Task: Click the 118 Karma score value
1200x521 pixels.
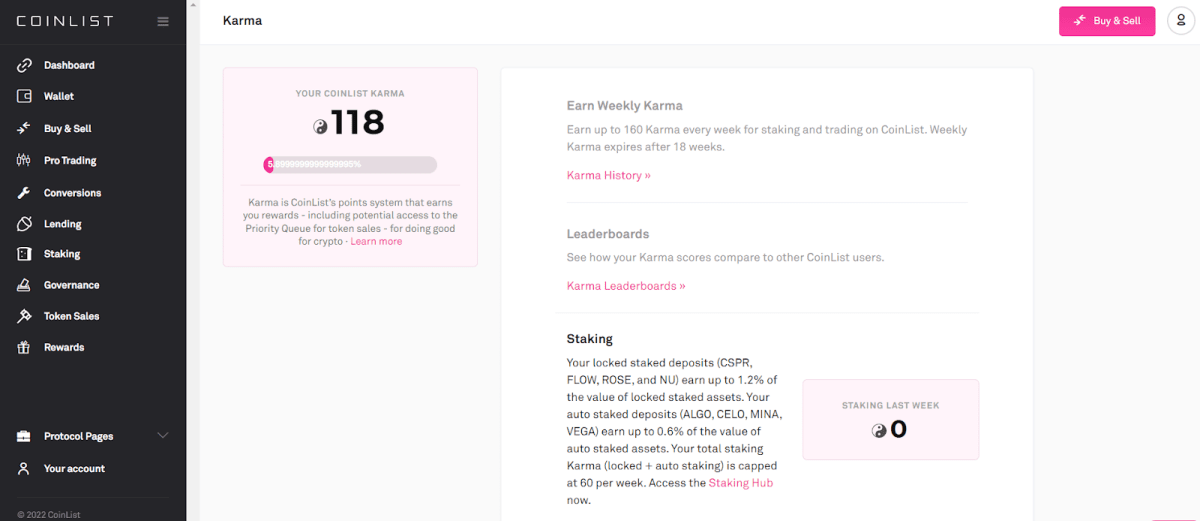Action: coord(358,123)
